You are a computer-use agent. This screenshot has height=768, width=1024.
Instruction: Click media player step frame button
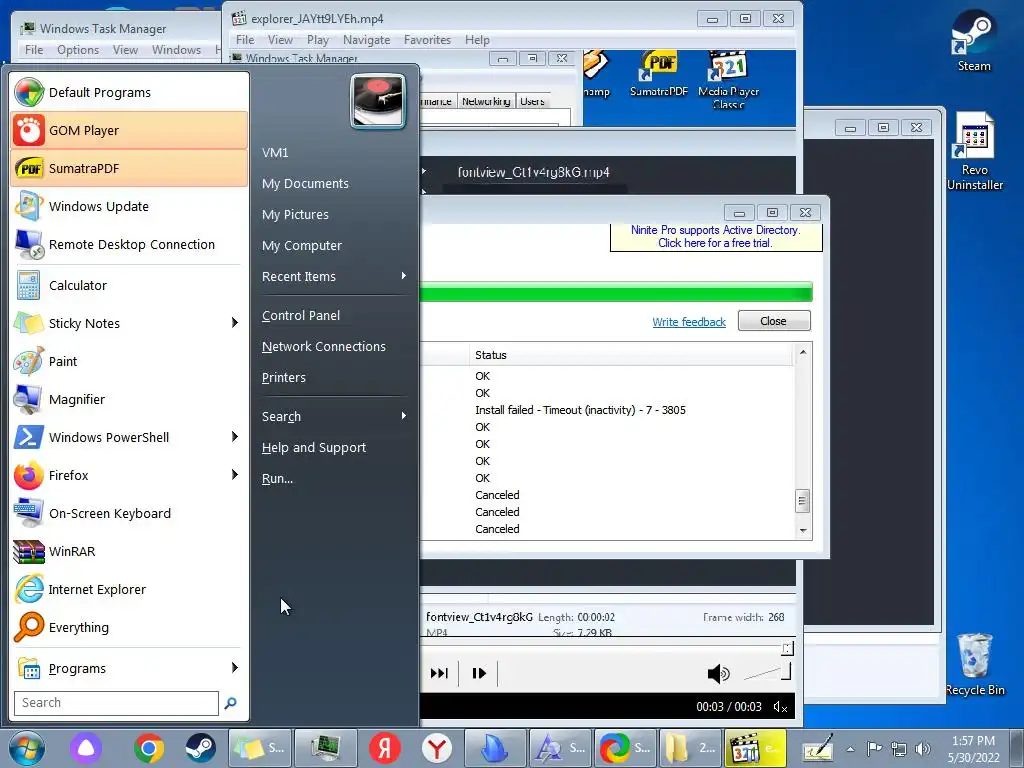pyautogui.click(x=479, y=673)
